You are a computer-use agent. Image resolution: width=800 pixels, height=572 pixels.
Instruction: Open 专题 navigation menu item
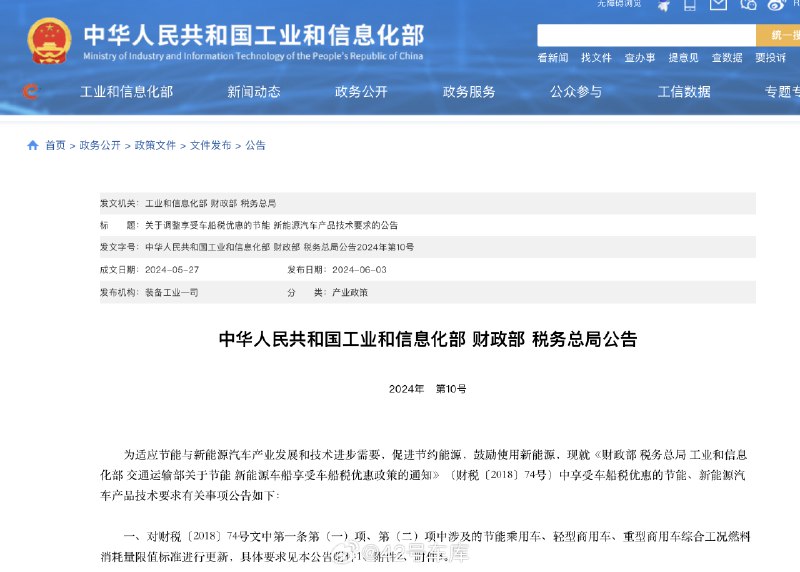click(782, 92)
